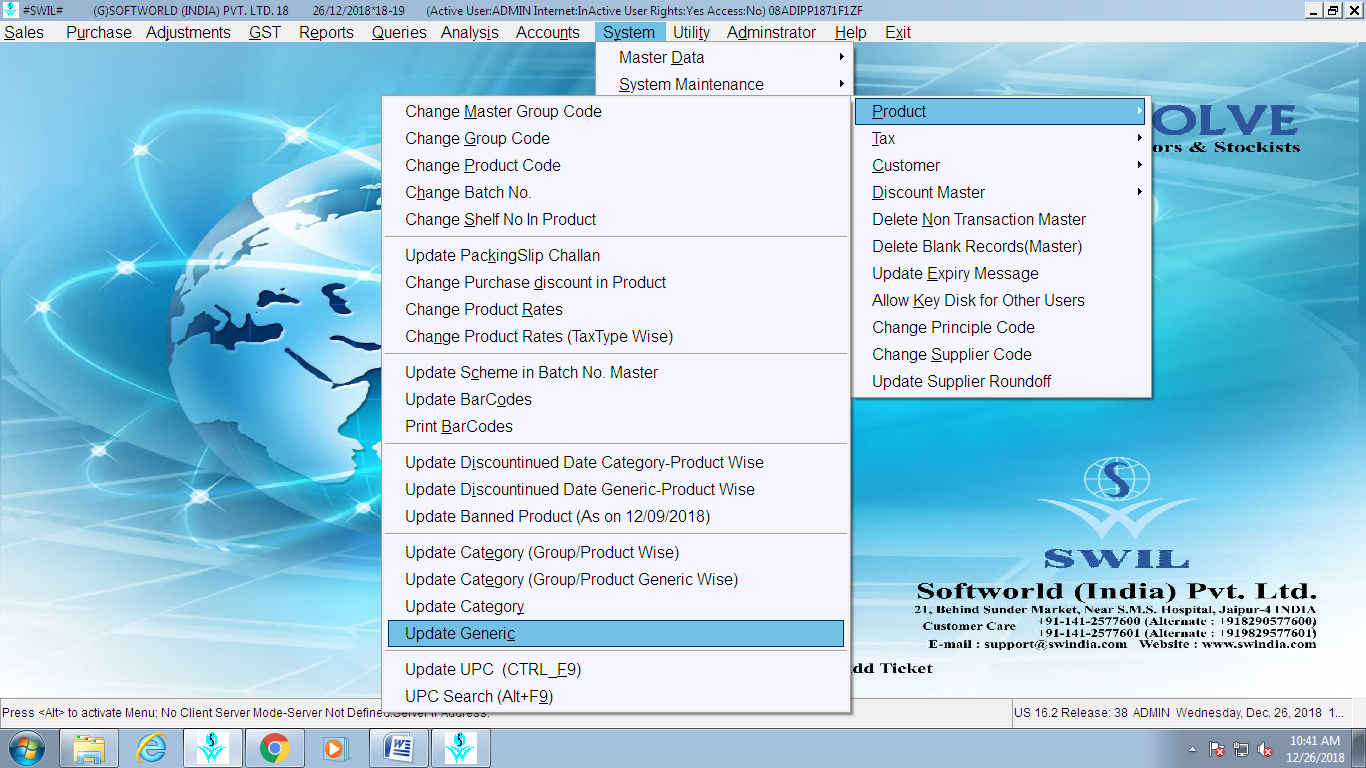This screenshot has height=768, width=1366.
Task: Choose Update Expiry Message
Action: 1001,273
